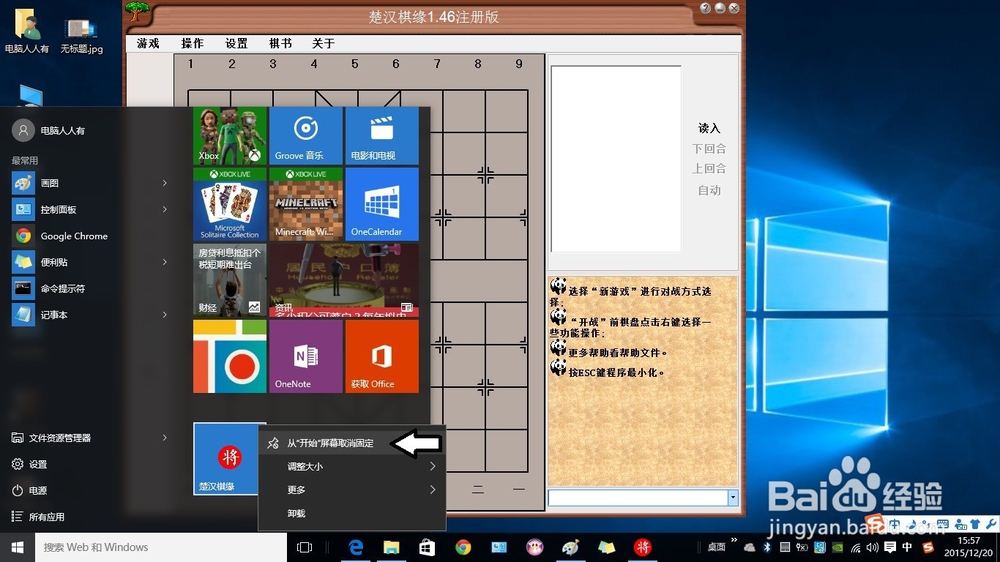
Task: Switch to Paint on taskbar
Action: click(x=570, y=547)
